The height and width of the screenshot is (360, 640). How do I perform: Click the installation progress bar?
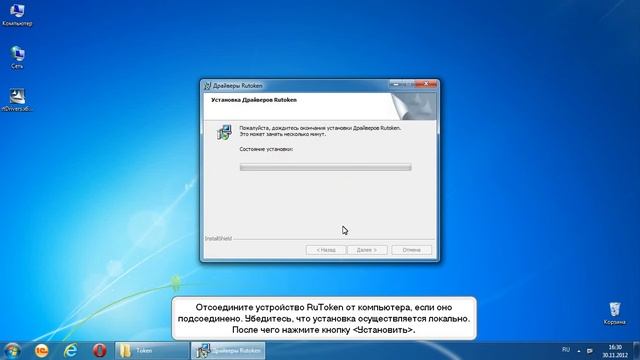pyautogui.click(x=325, y=167)
